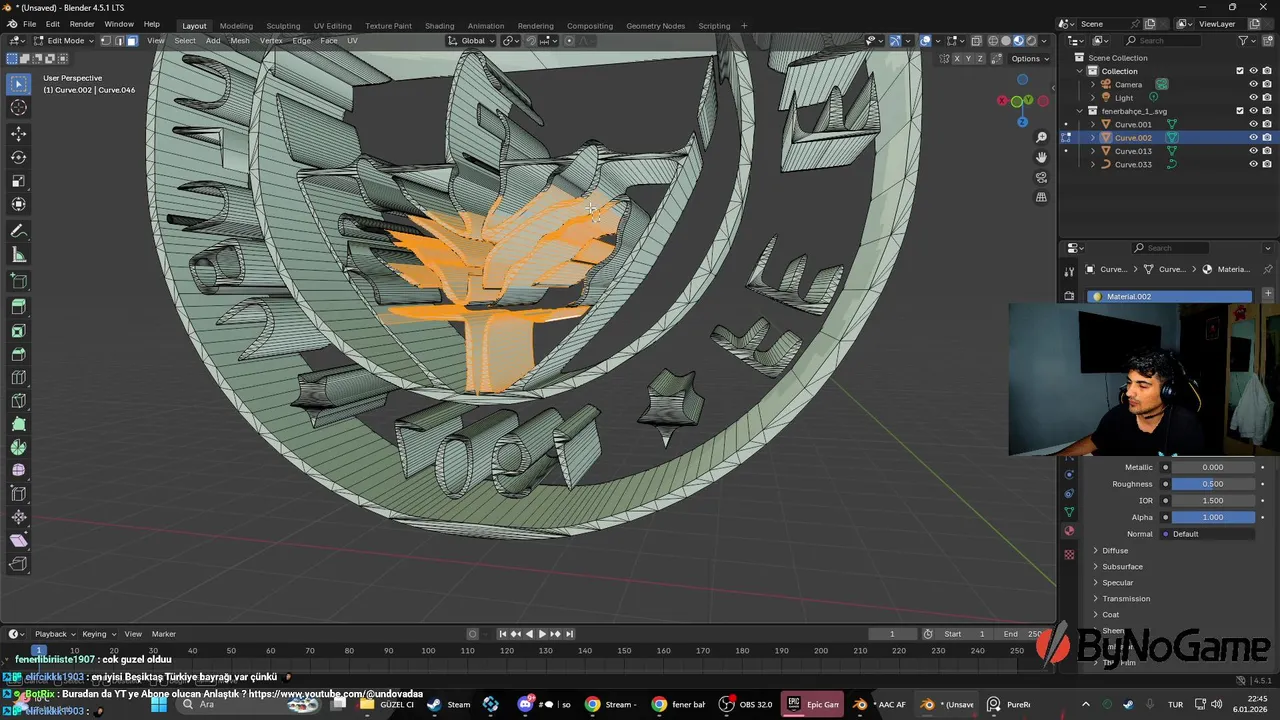Toggle X axis mirror in viewport
1280x720 pixels.
pyautogui.click(x=957, y=59)
